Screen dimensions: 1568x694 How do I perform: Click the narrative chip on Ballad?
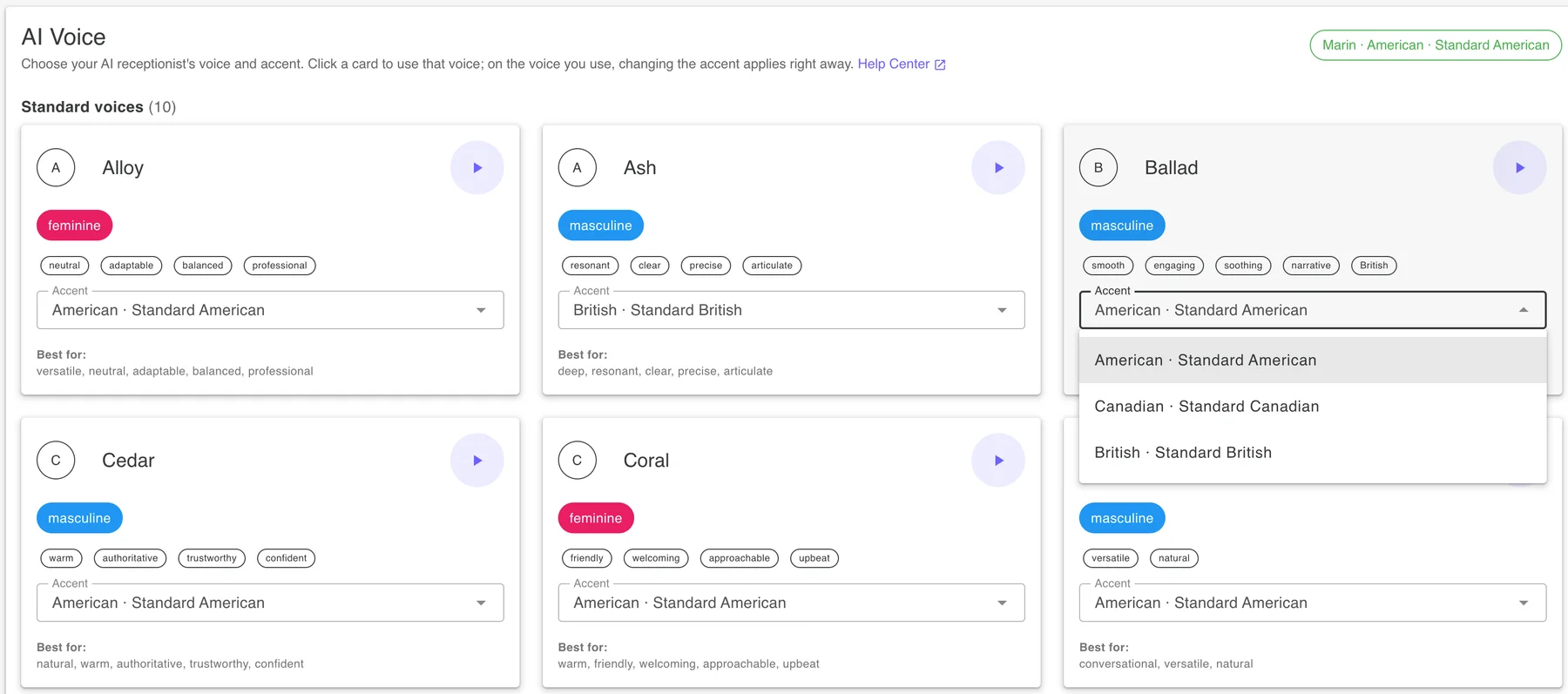coord(1311,266)
